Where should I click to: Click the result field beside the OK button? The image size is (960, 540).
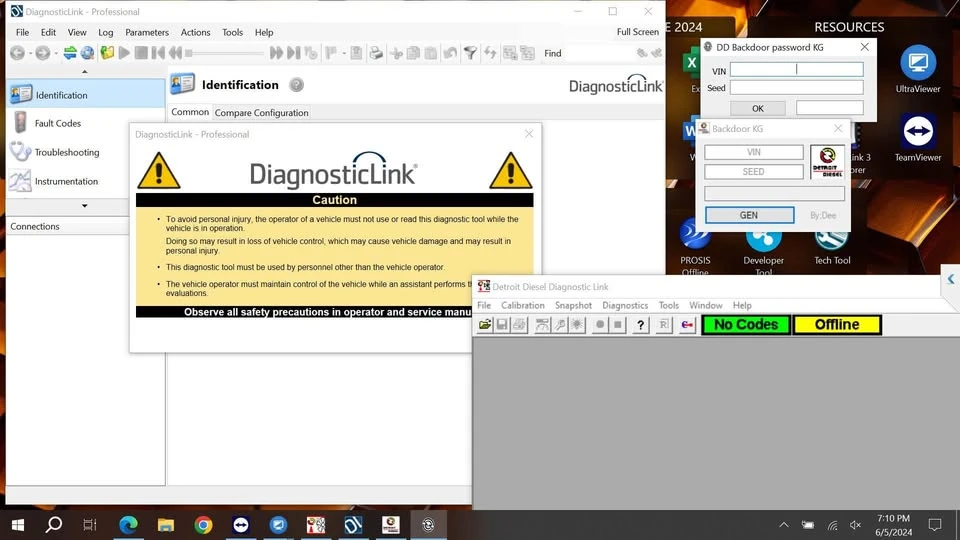[x=830, y=108]
